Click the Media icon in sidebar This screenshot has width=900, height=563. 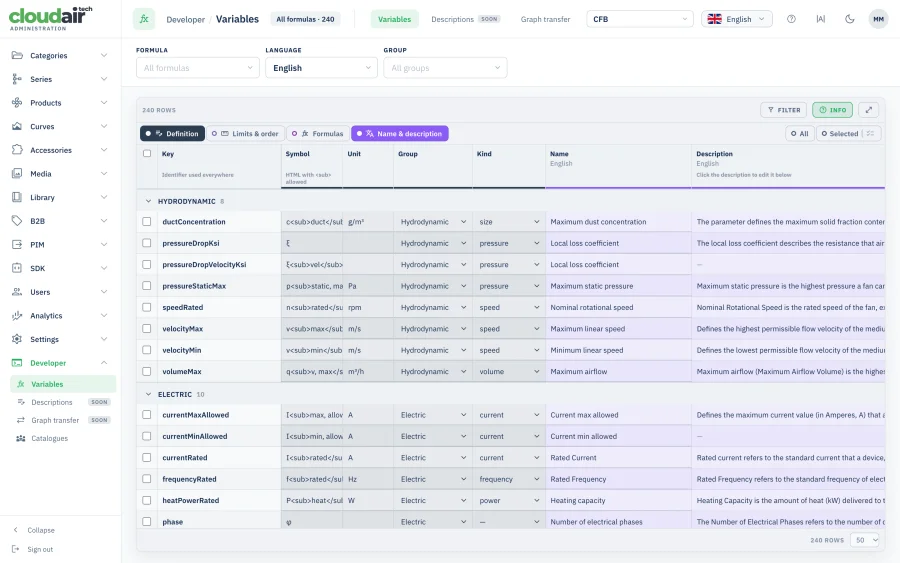(17, 173)
